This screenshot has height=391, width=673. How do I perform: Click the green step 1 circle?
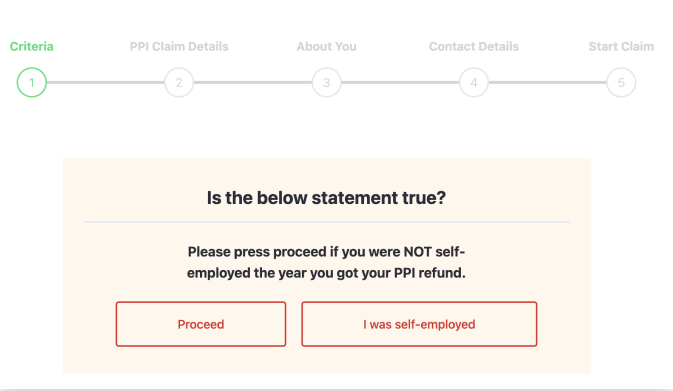click(x=32, y=82)
